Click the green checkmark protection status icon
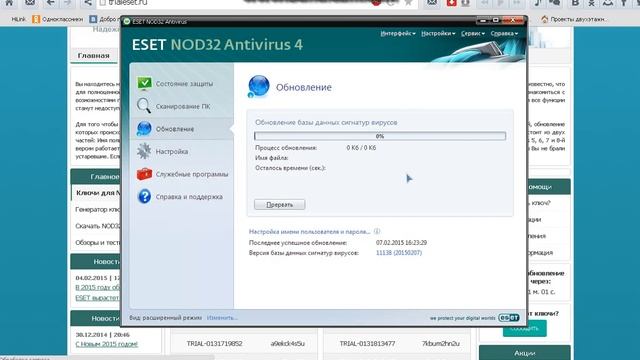The width and height of the screenshot is (640, 360). (144, 83)
